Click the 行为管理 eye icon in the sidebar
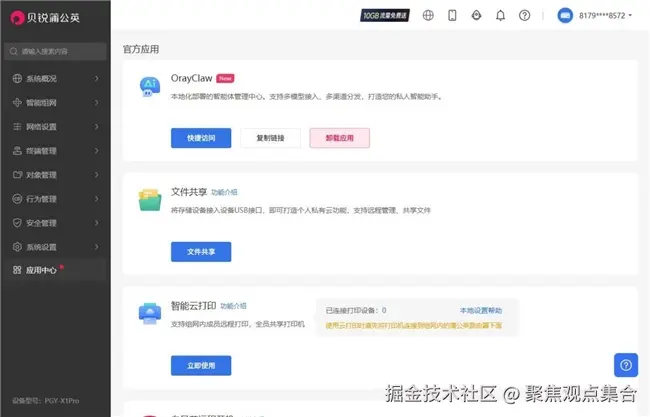The height and width of the screenshot is (417, 650). [17, 199]
